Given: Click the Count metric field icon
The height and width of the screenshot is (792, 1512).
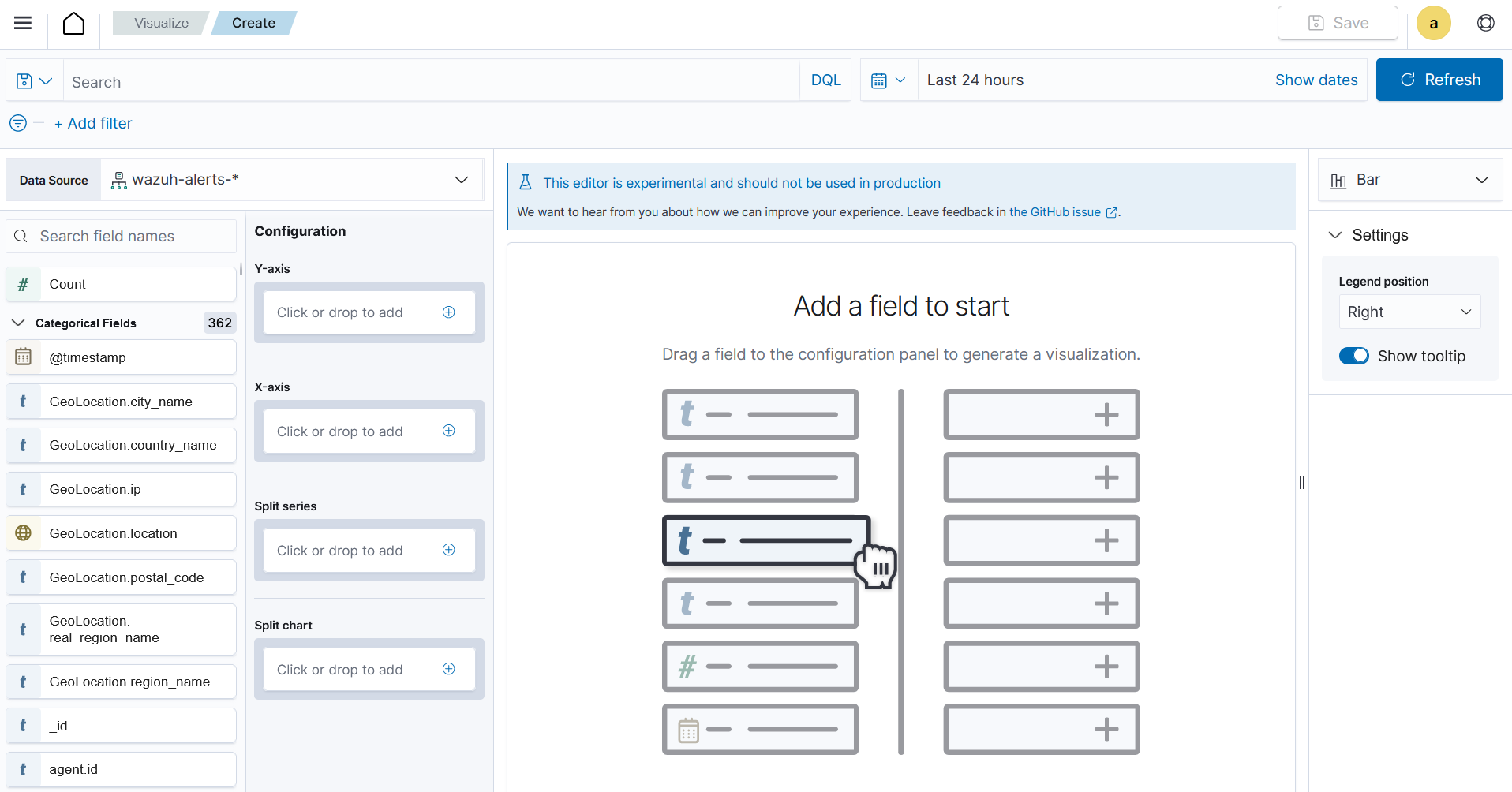Looking at the screenshot, I should coord(23,283).
